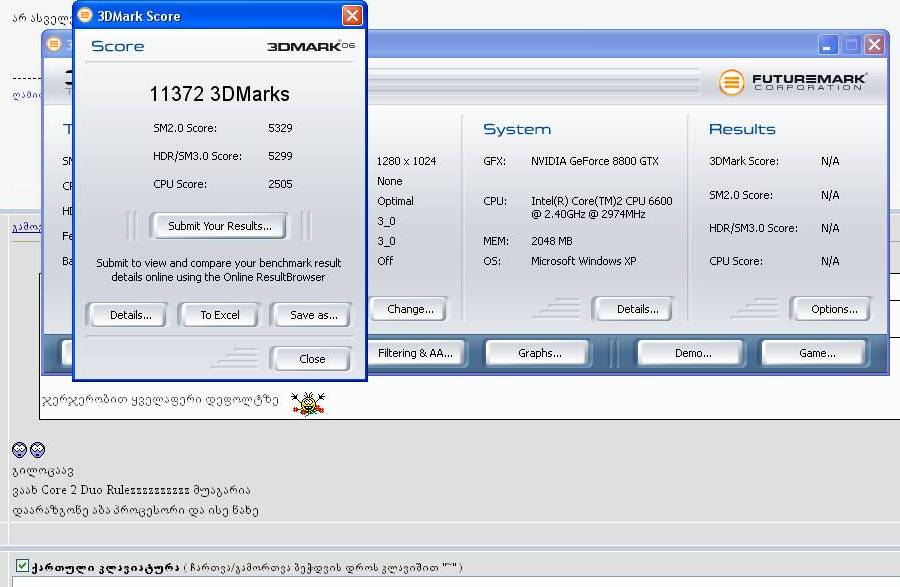900x587 pixels.
Task: Click the N/A value beside '3DMark Score:'
Action: [x=830, y=161]
